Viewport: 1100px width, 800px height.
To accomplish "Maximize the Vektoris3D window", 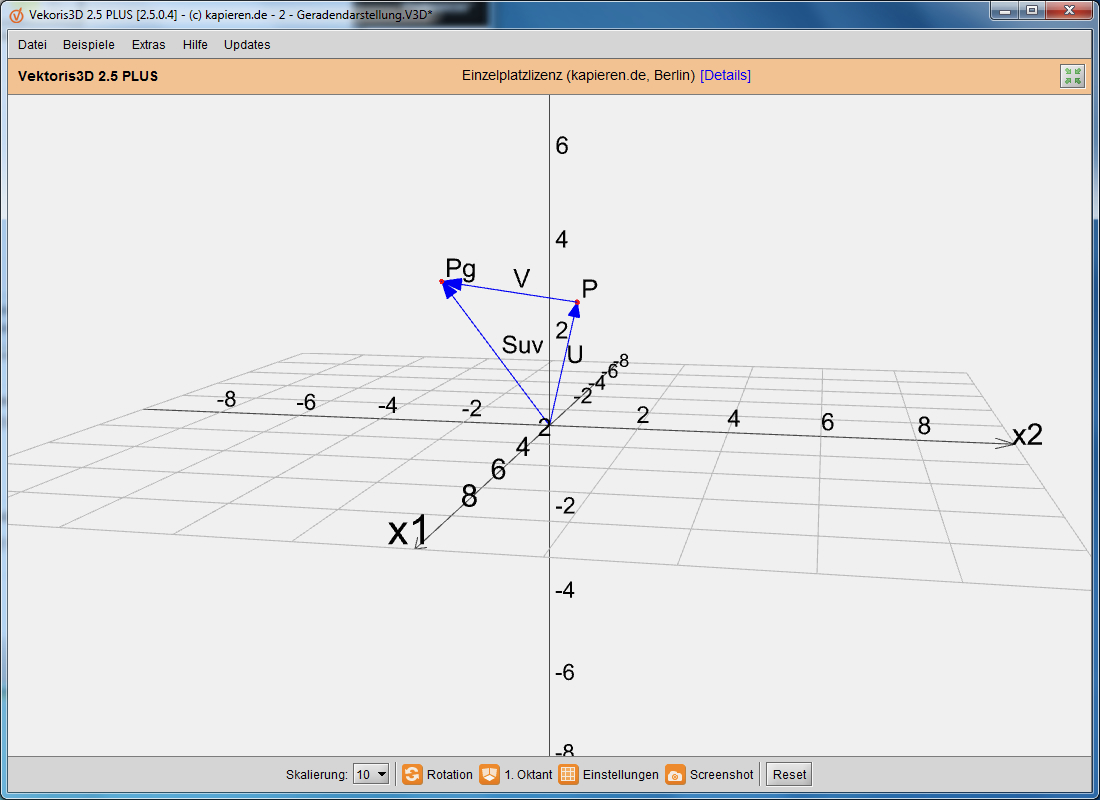I will (1032, 11).
